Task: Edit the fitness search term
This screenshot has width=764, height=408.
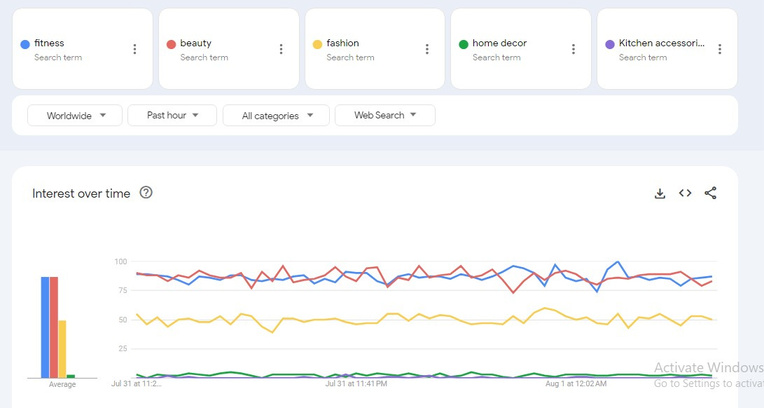Action: [49, 43]
